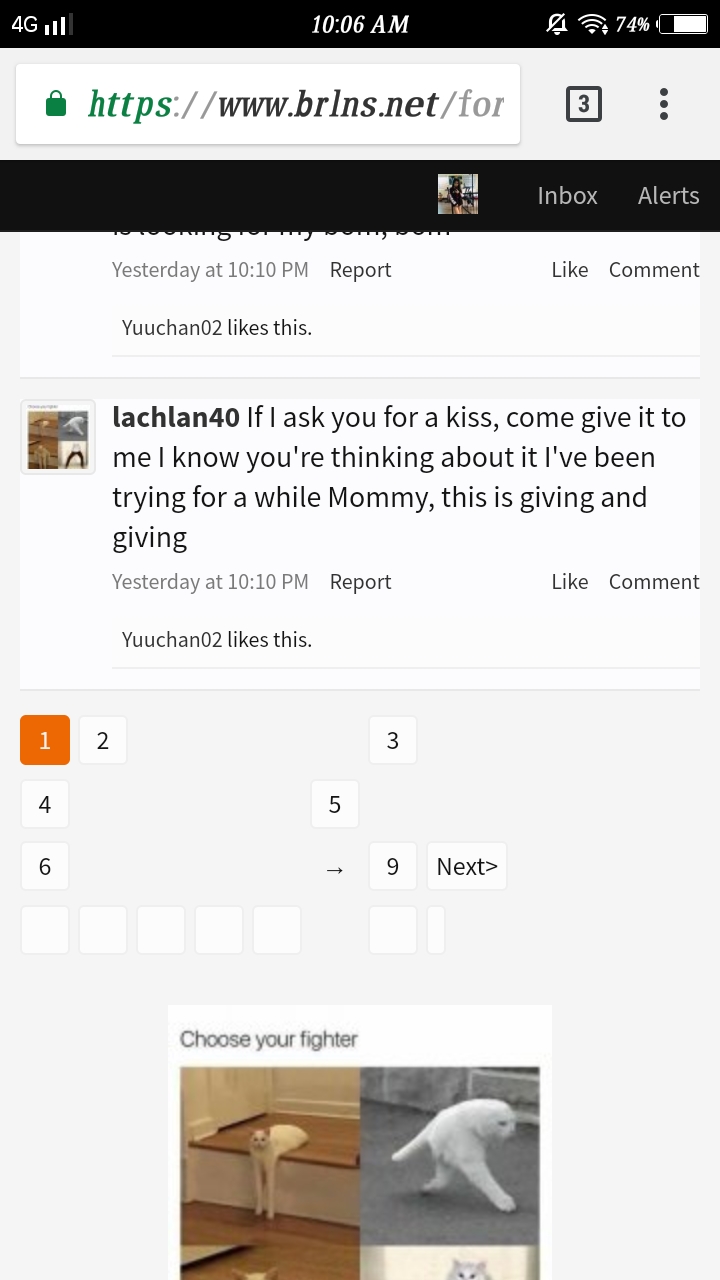Like lachlan40's kiss message
This screenshot has height=1280, width=720.
tap(570, 582)
